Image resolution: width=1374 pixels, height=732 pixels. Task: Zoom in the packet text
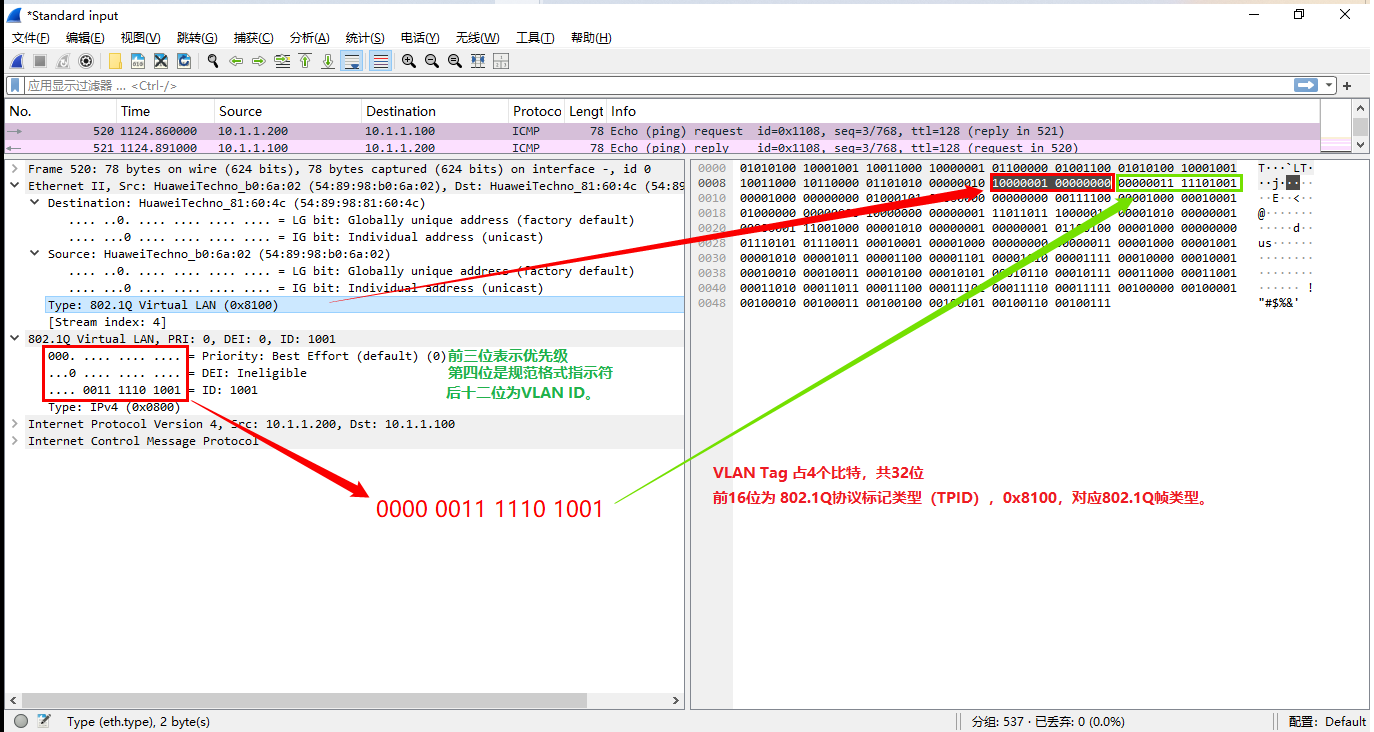409,61
